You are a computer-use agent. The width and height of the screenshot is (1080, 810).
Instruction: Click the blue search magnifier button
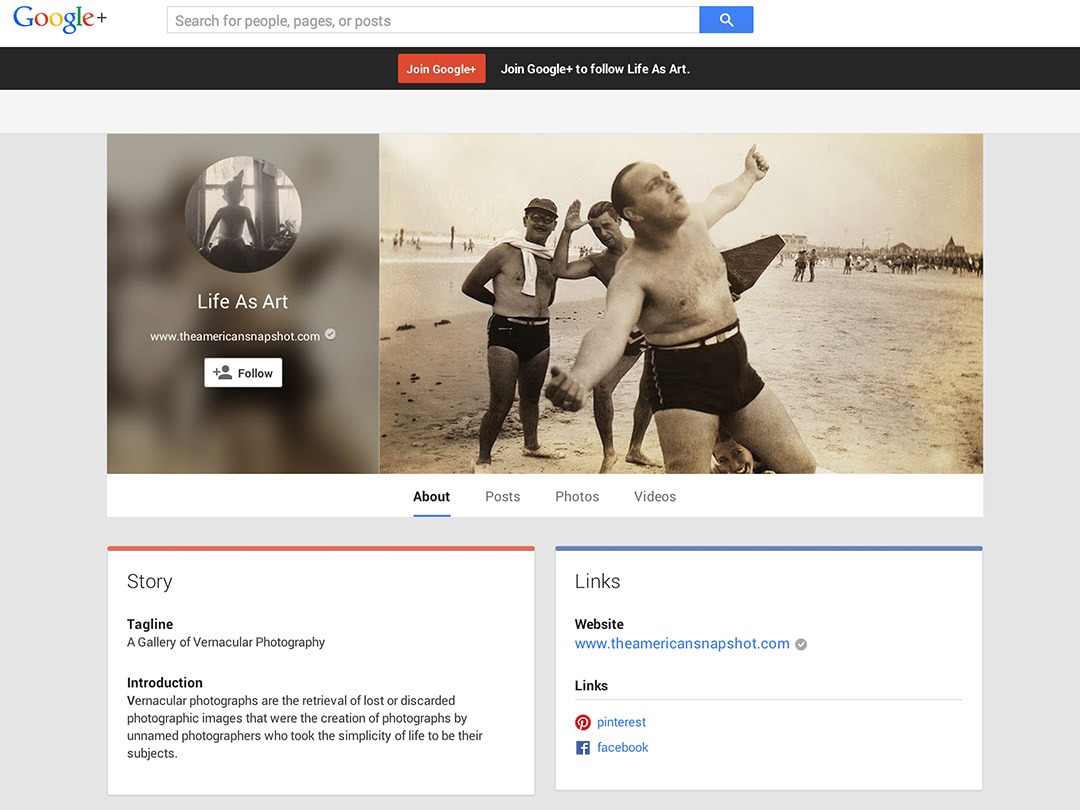[x=726, y=20]
